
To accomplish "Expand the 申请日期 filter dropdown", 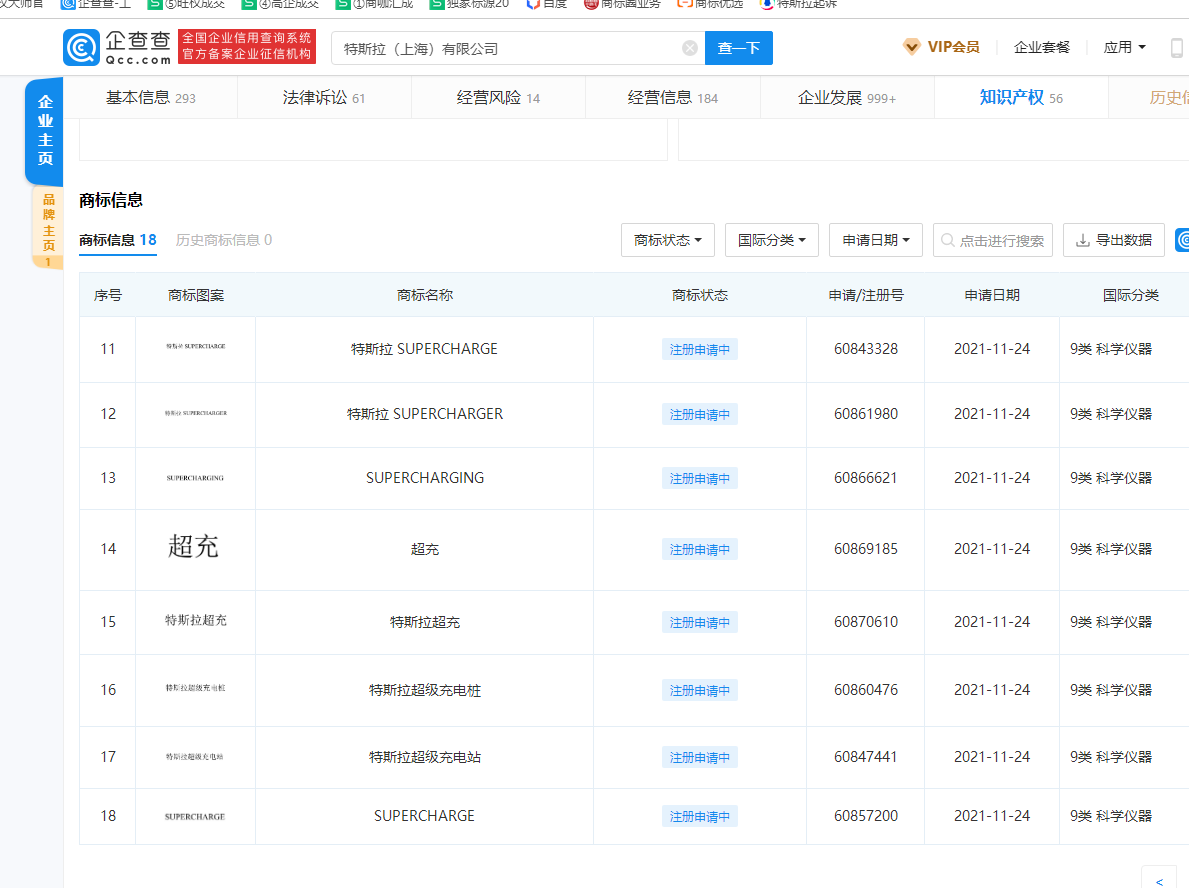I will point(876,240).
